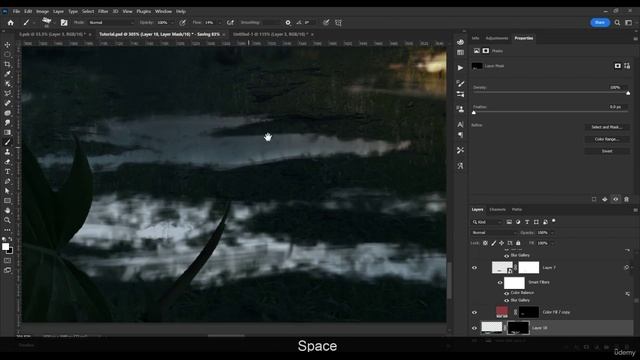Filter layers by adjustment layers icon
The height and width of the screenshot is (360, 640).
pos(518,222)
